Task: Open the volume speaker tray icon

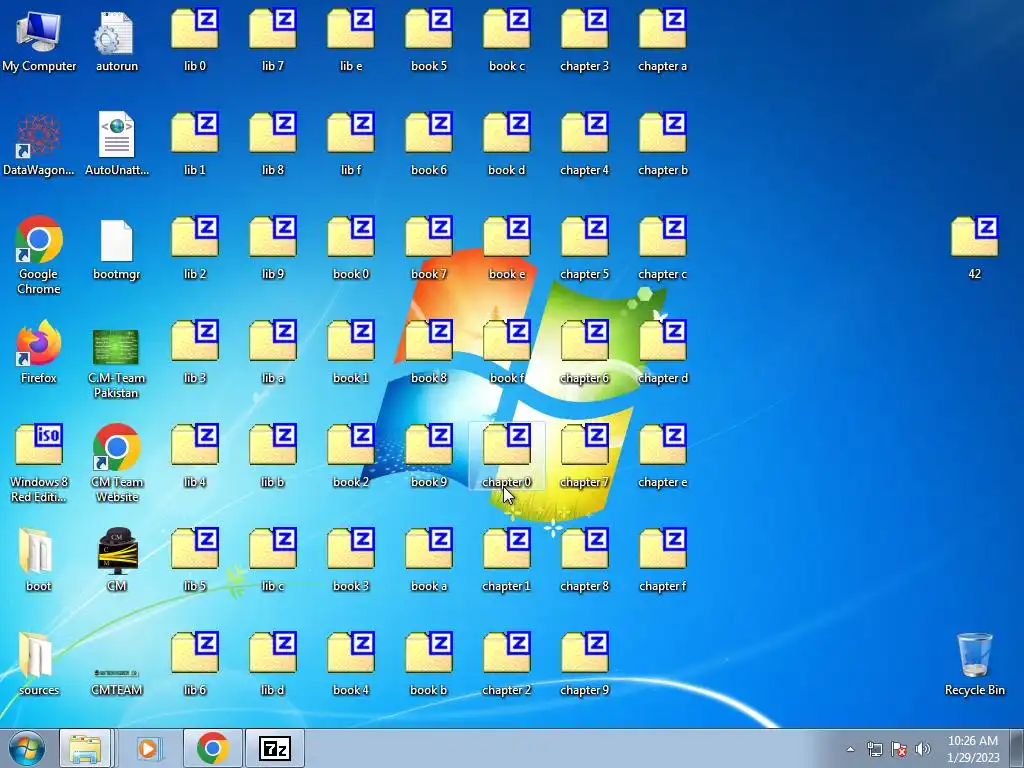Action: pyautogui.click(x=923, y=749)
